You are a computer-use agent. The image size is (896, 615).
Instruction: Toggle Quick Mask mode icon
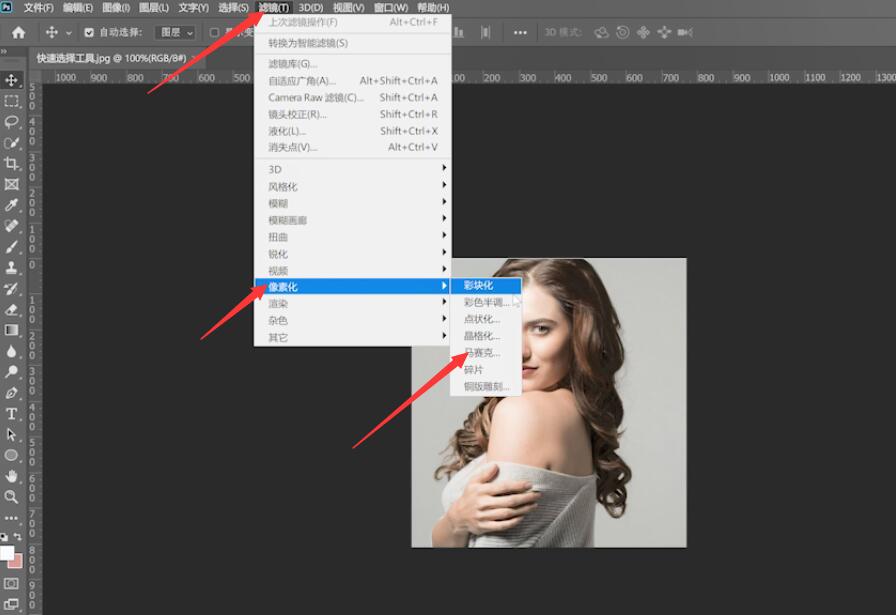coord(11,584)
